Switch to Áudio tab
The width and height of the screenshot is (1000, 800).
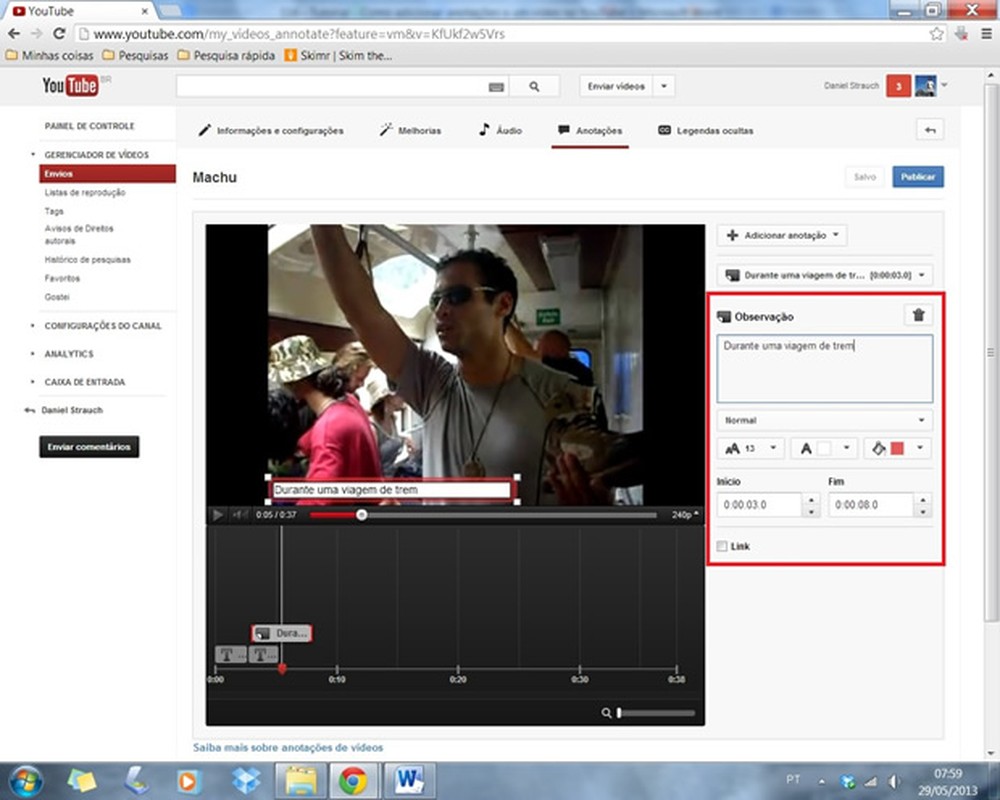tap(501, 130)
